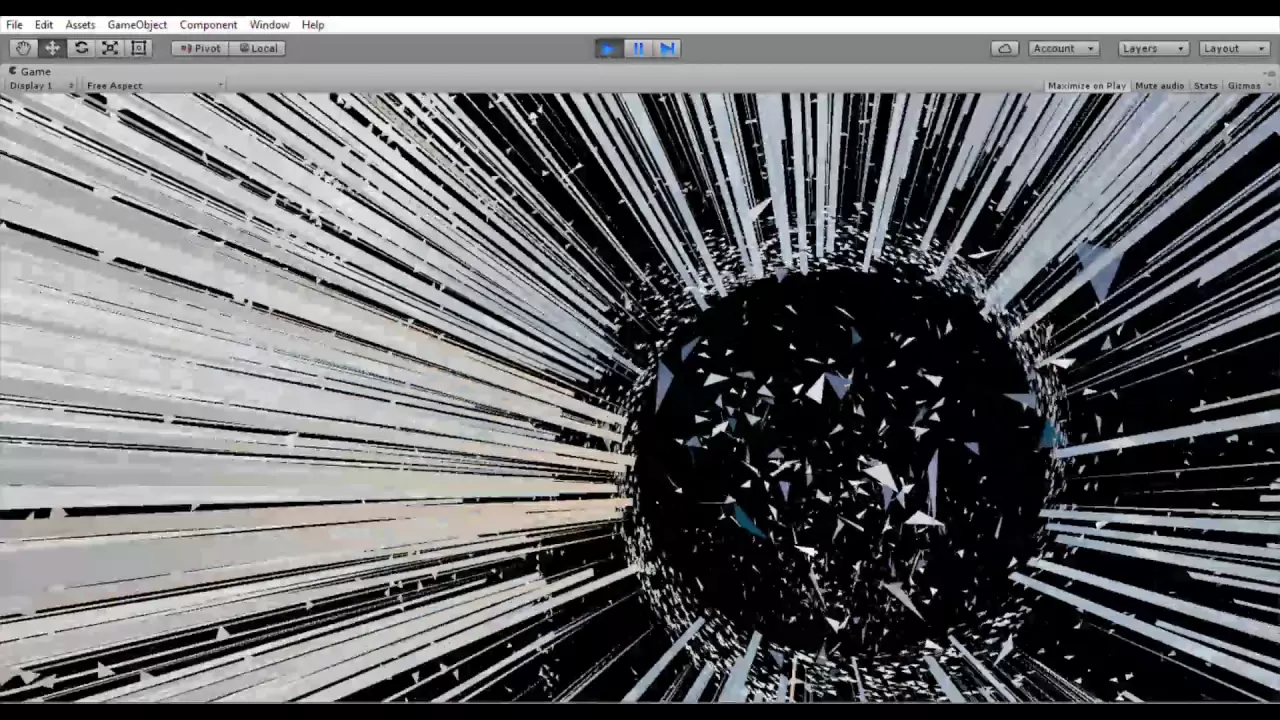This screenshot has height=720, width=1280.
Task: Step forward one frame
Action: pyautogui.click(x=667, y=48)
